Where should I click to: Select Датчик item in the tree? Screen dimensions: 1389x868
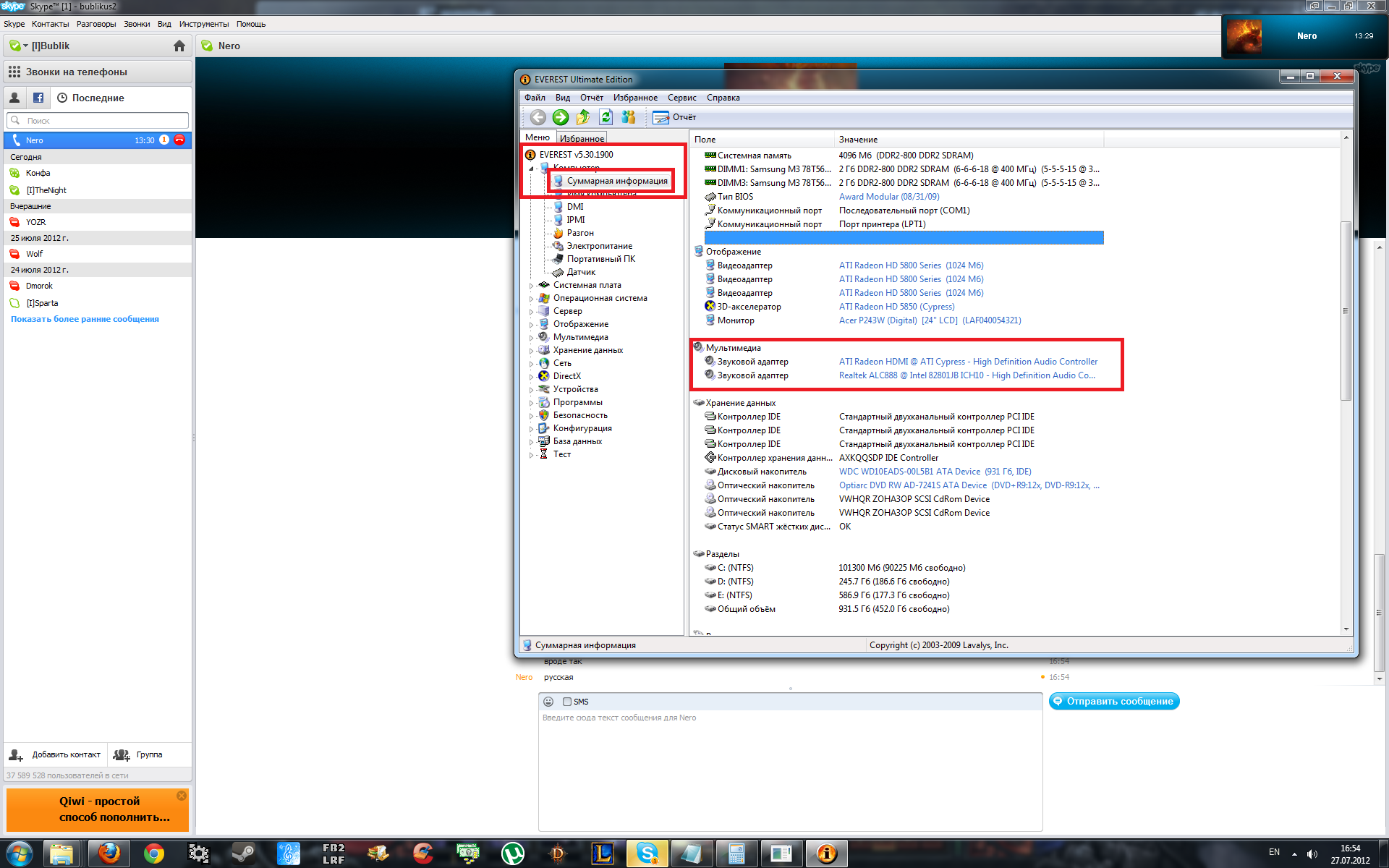(x=581, y=273)
